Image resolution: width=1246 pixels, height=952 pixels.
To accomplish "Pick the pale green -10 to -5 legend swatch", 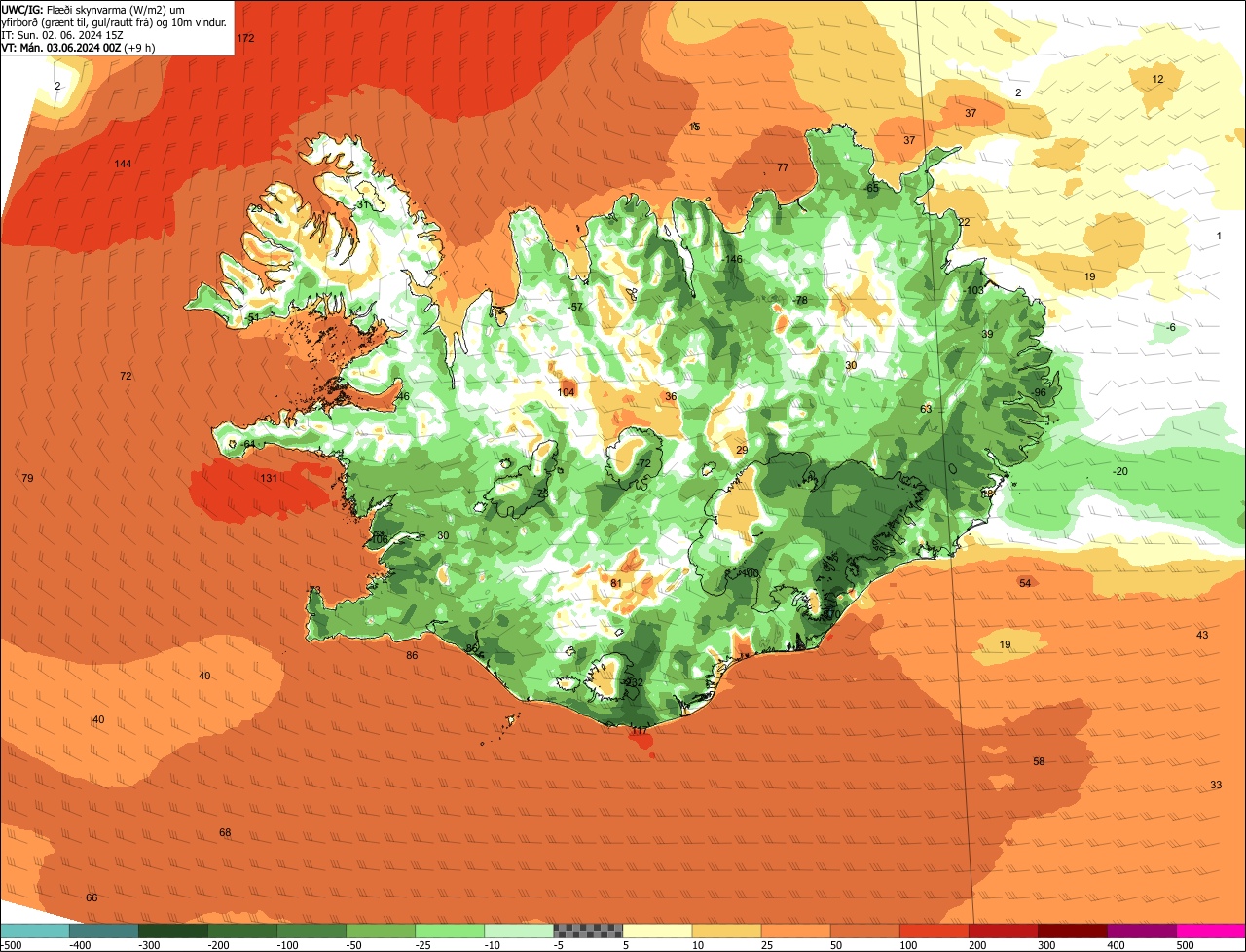I will [x=519, y=931].
